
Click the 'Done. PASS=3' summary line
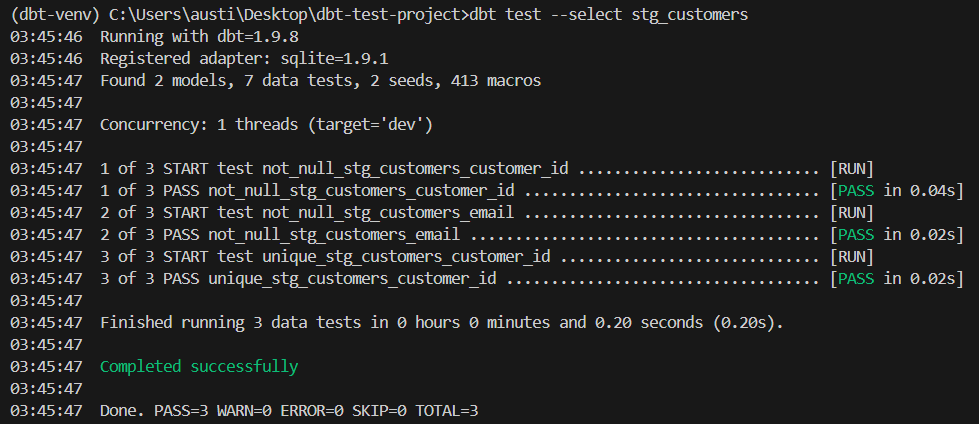[x=289, y=411]
